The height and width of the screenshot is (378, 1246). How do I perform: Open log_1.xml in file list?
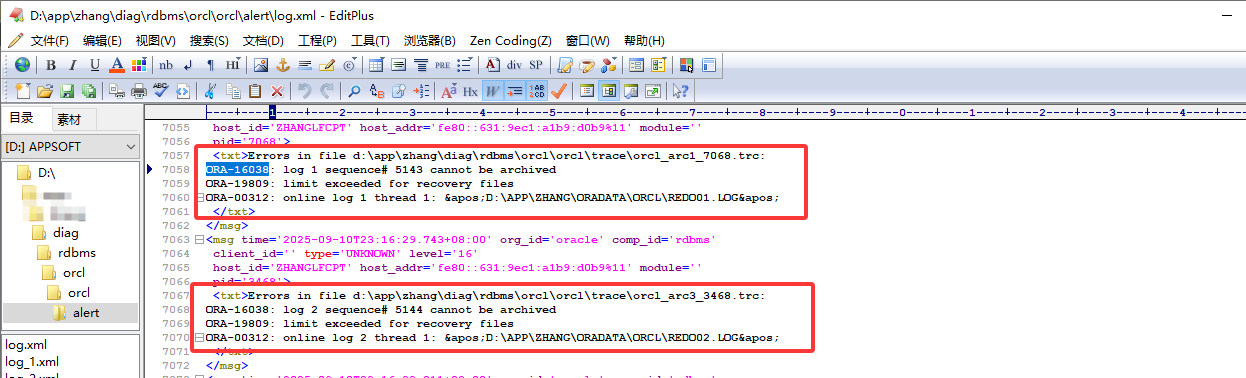point(31,361)
